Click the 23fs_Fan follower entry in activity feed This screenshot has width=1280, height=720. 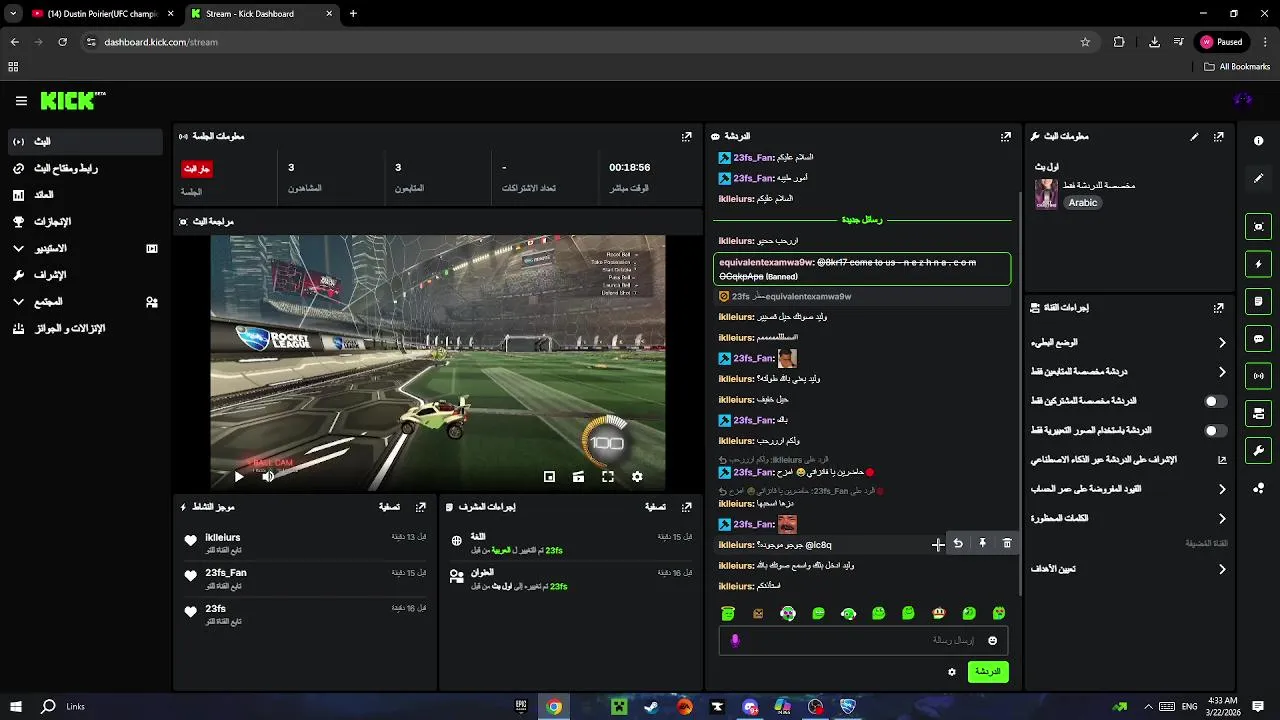[305, 578]
